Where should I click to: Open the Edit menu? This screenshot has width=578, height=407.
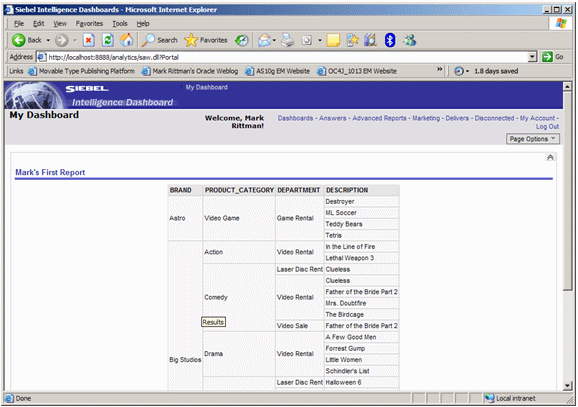click(39, 24)
